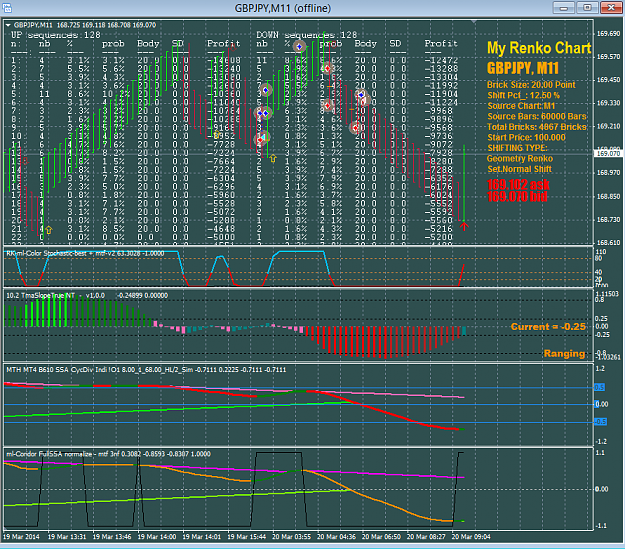The width and height of the screenshot is (625, 549).
Task: Select the latest tall green Renko brick
Action: click(464, 183)
